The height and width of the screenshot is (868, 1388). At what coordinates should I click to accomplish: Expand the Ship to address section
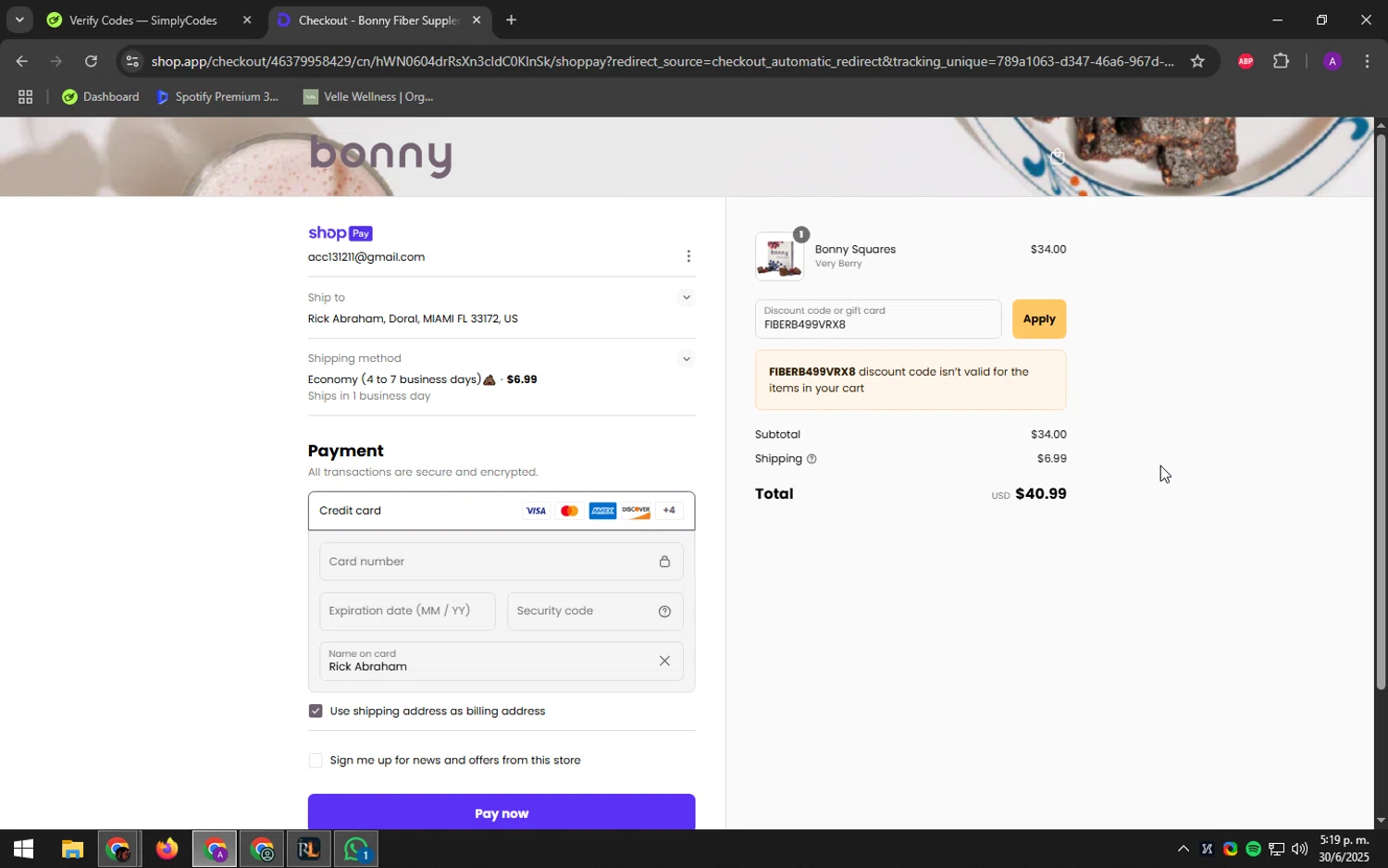(686, 298)
